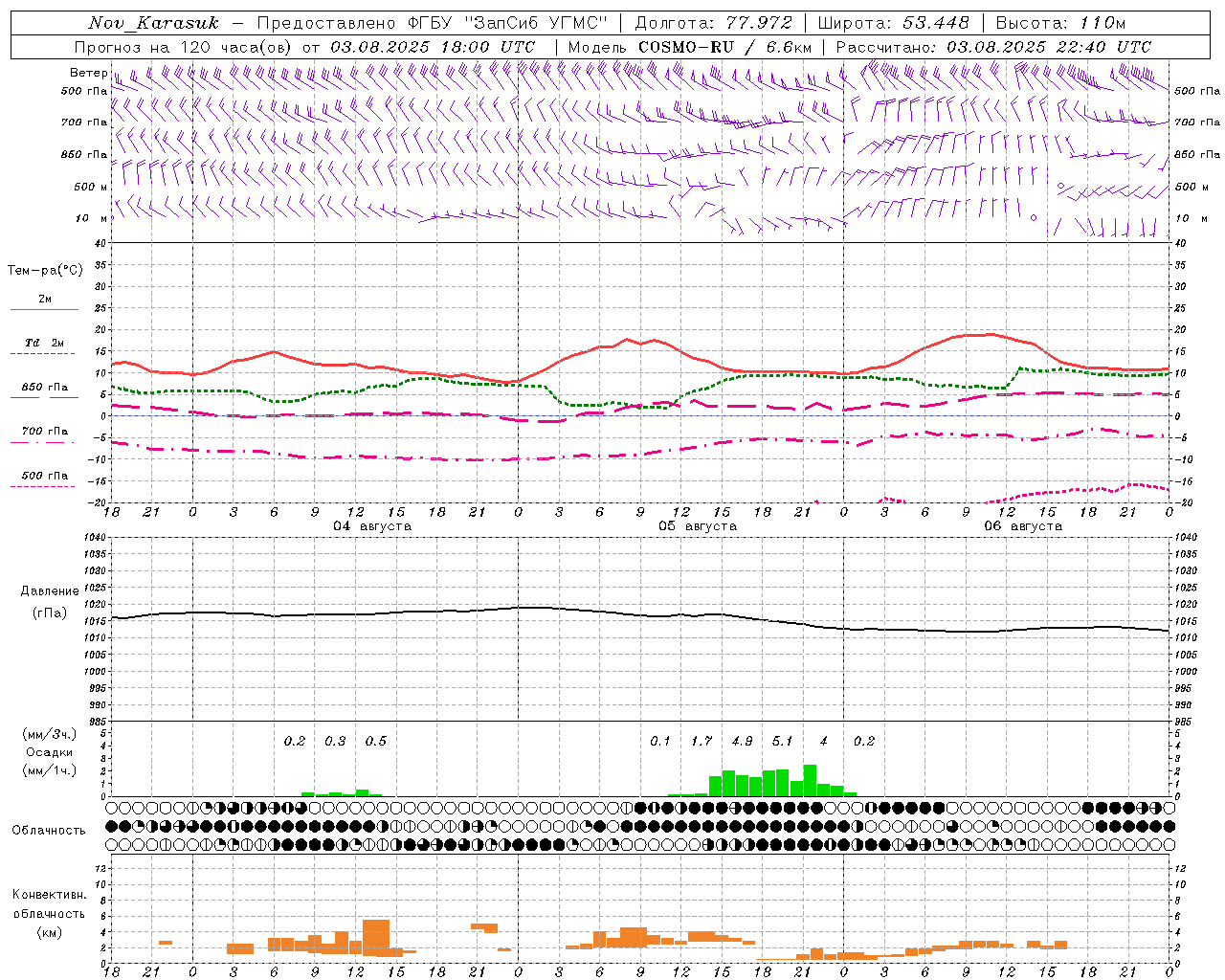The width and height of the screenshot is (1225, 980).
Task: Click the 'Тем-ра(°C)' temperature axis label
Action: (45, 271)
